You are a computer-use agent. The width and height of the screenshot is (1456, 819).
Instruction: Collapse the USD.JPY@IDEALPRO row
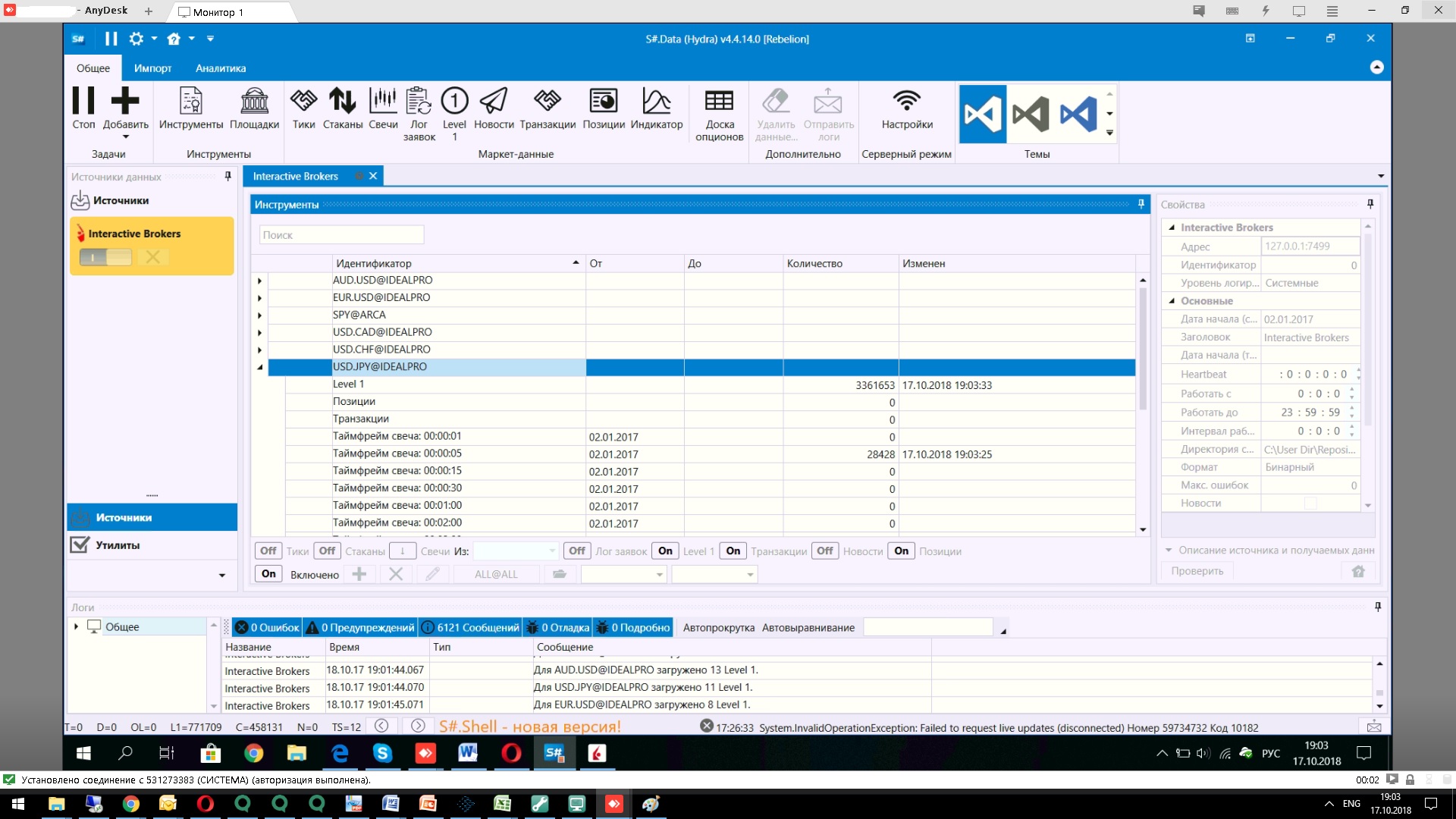coord(259,367)
